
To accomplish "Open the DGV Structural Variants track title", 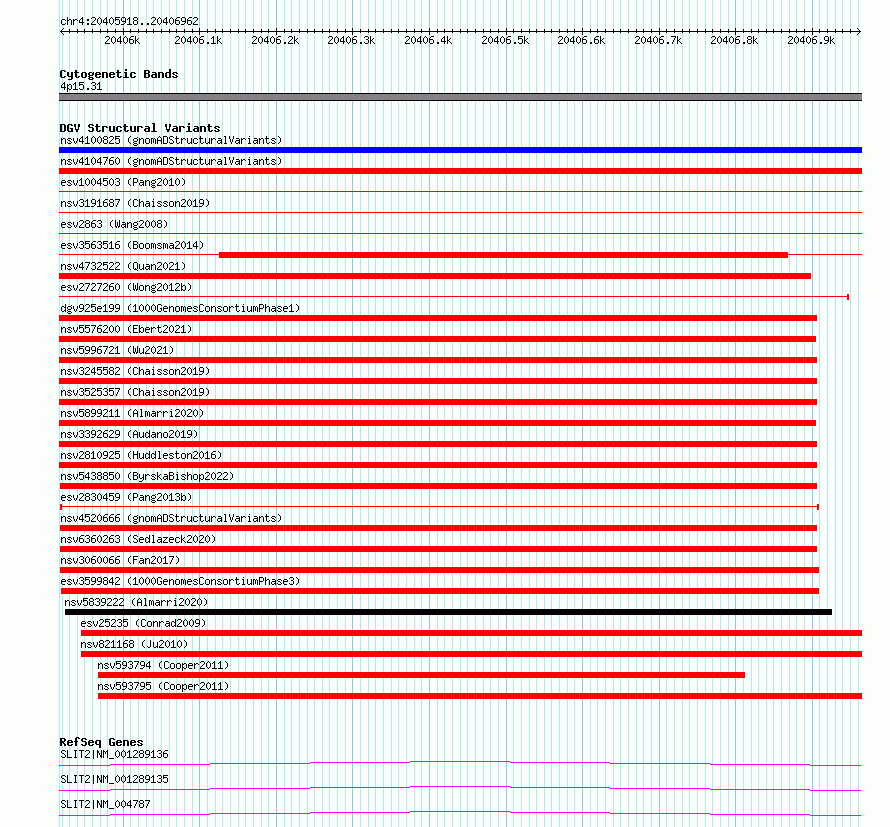I will click(x=140, y=128).
